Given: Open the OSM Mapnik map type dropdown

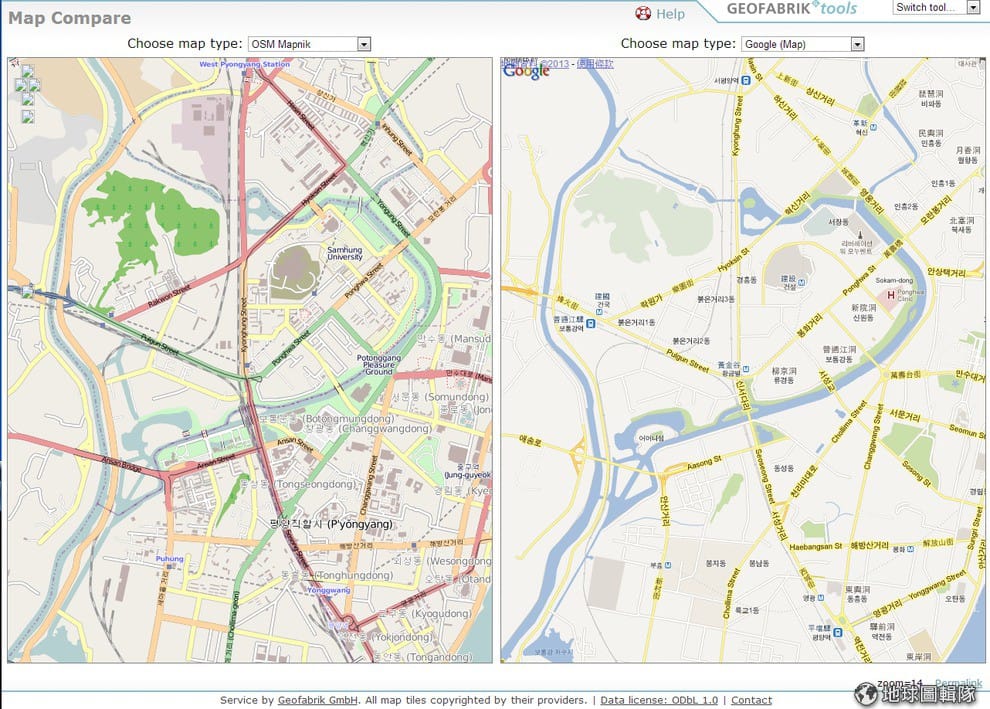Looking at the screenshot, I should coord(309,44).
